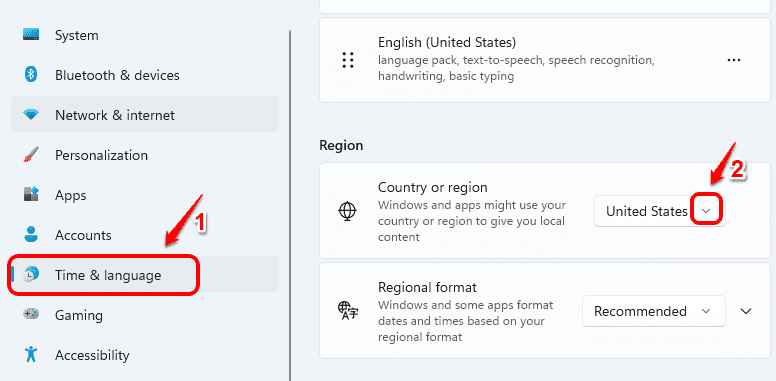Click the Apps icon in sidebar
Screen dimensions: 776x381
[31, 195]
